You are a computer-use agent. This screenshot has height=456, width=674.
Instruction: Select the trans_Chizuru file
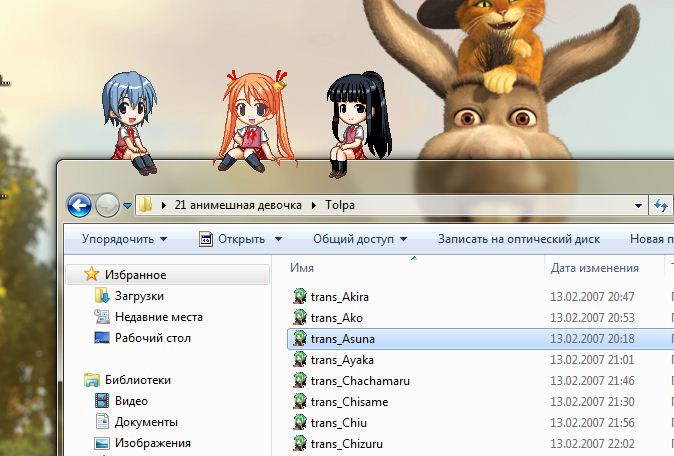coord(346,444)
